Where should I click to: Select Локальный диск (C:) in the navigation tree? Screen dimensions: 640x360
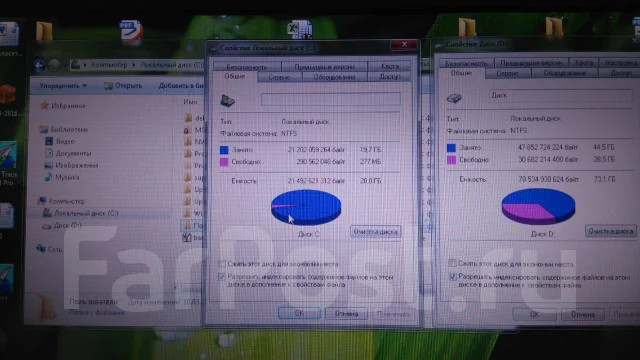click(x=80, y=213)
